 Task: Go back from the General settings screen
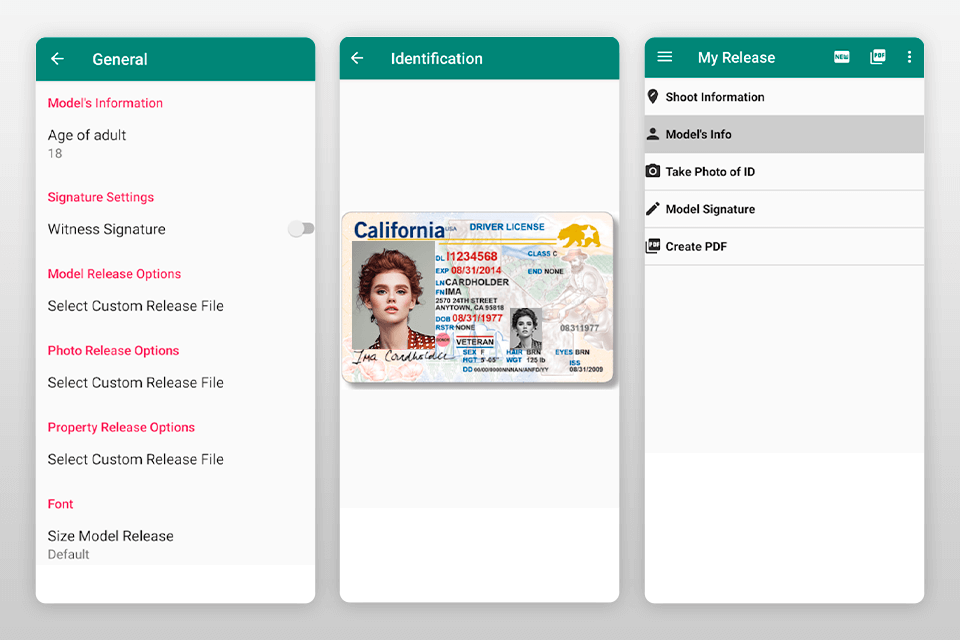57,59
